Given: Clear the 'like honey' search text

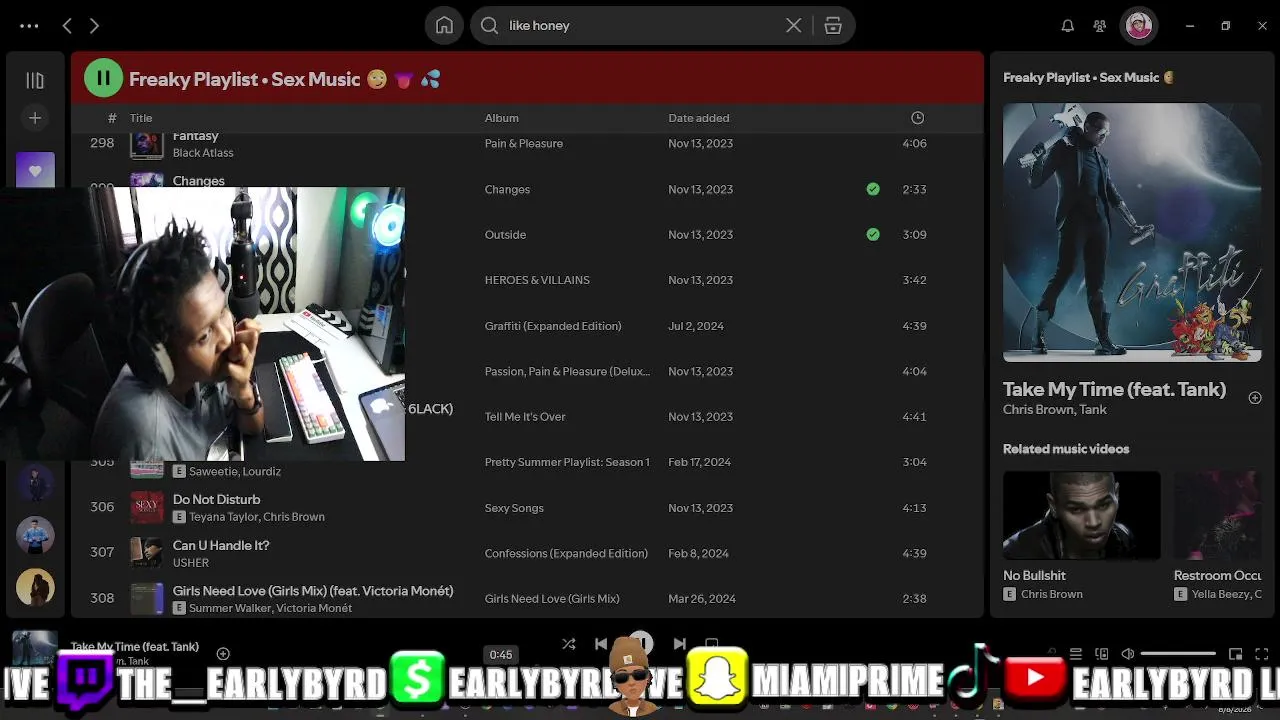Looking at the screenshot, I should click(x=793, y=26).
